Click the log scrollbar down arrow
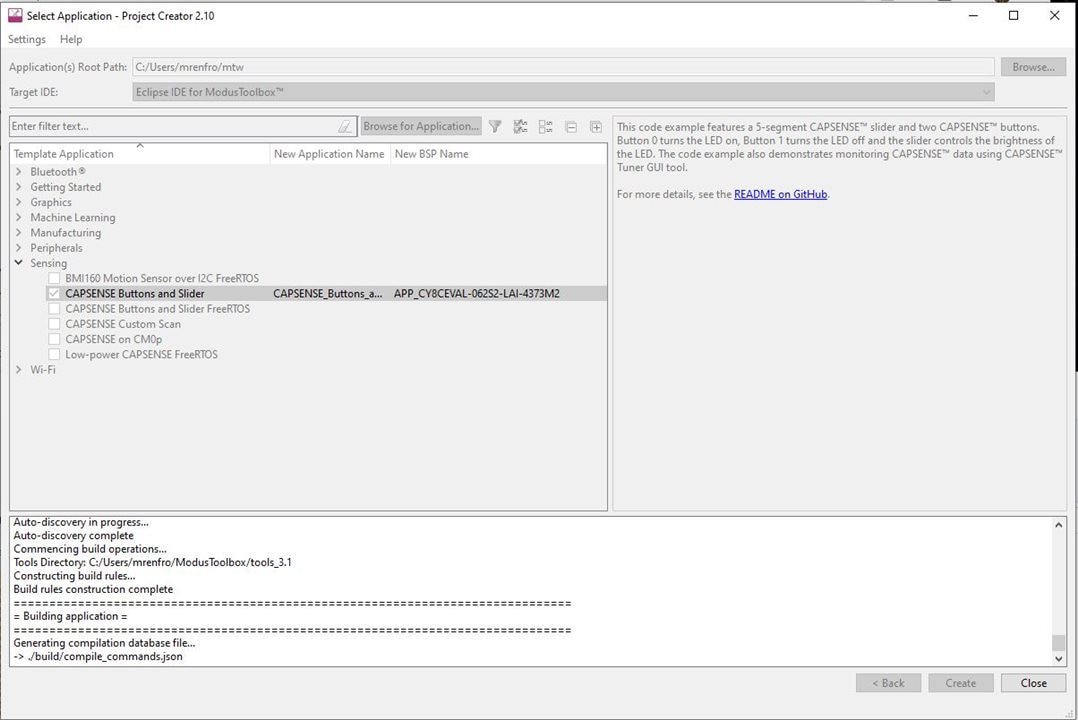The height and width of the screenshot is (720, 1078). pos(1059,658)
